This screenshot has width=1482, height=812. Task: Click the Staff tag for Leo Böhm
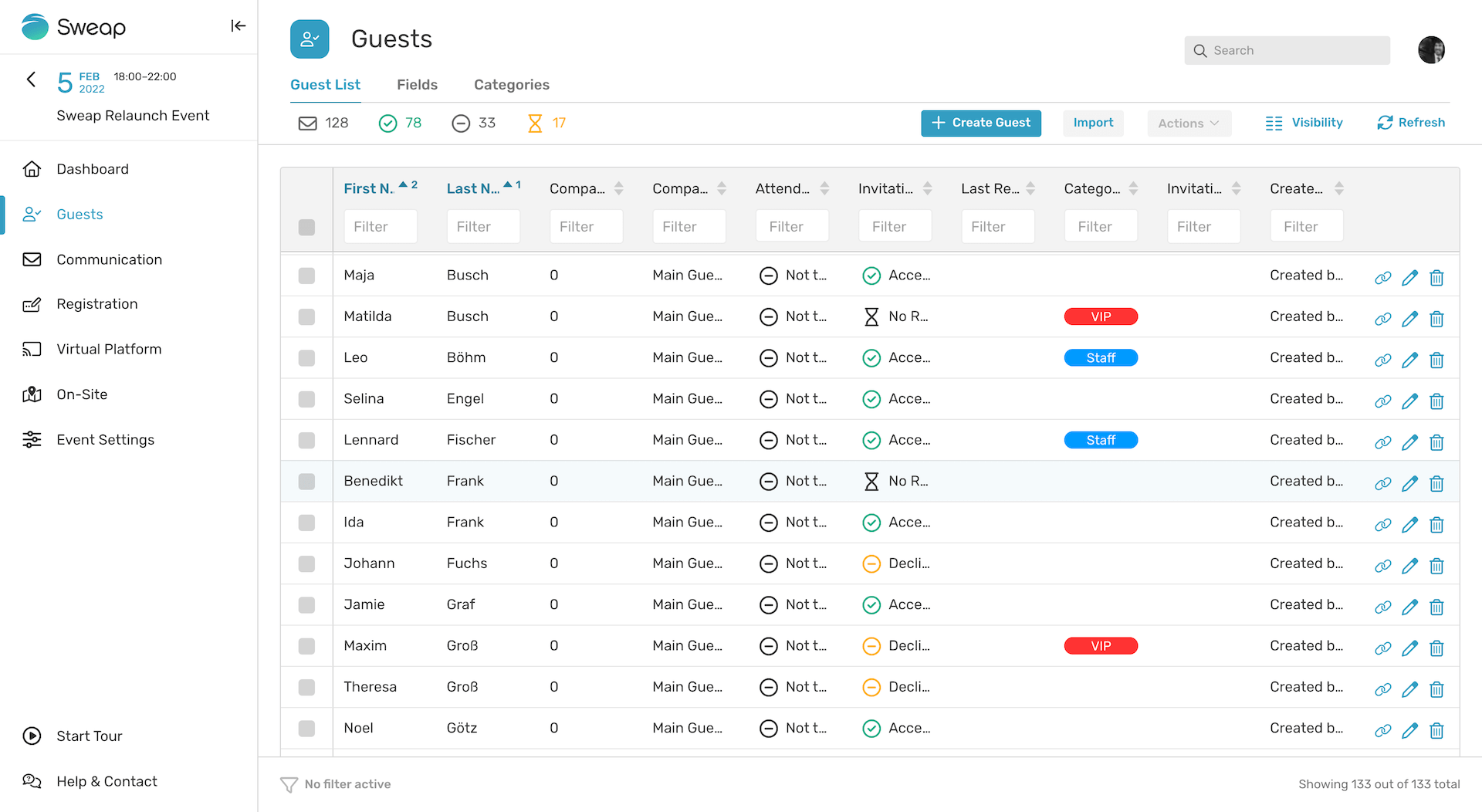pyautogui.click(x=1101, y=358)
